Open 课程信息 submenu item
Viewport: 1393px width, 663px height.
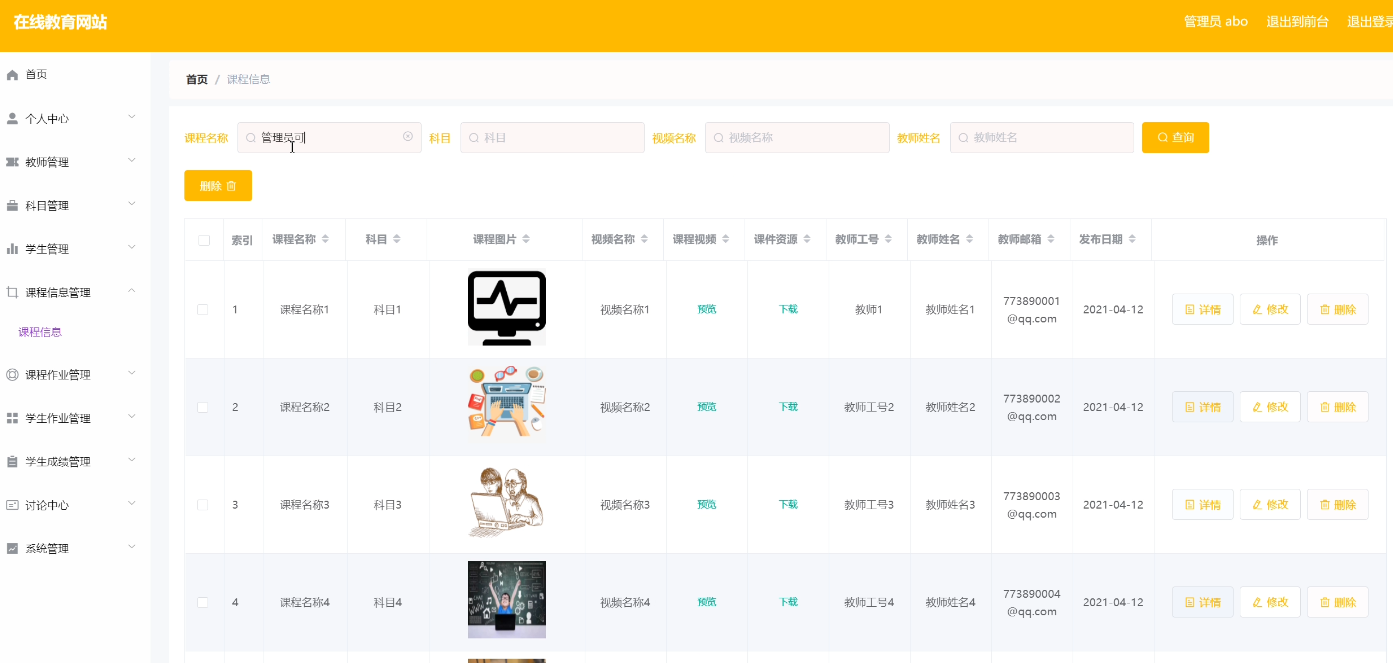click(40, 332)
